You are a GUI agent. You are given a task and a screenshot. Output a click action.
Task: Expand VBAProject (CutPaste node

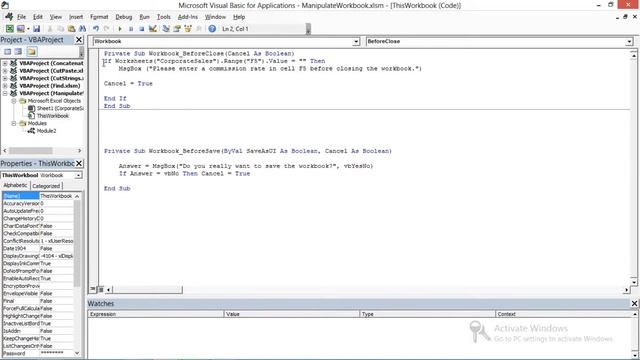pos(5,71)
